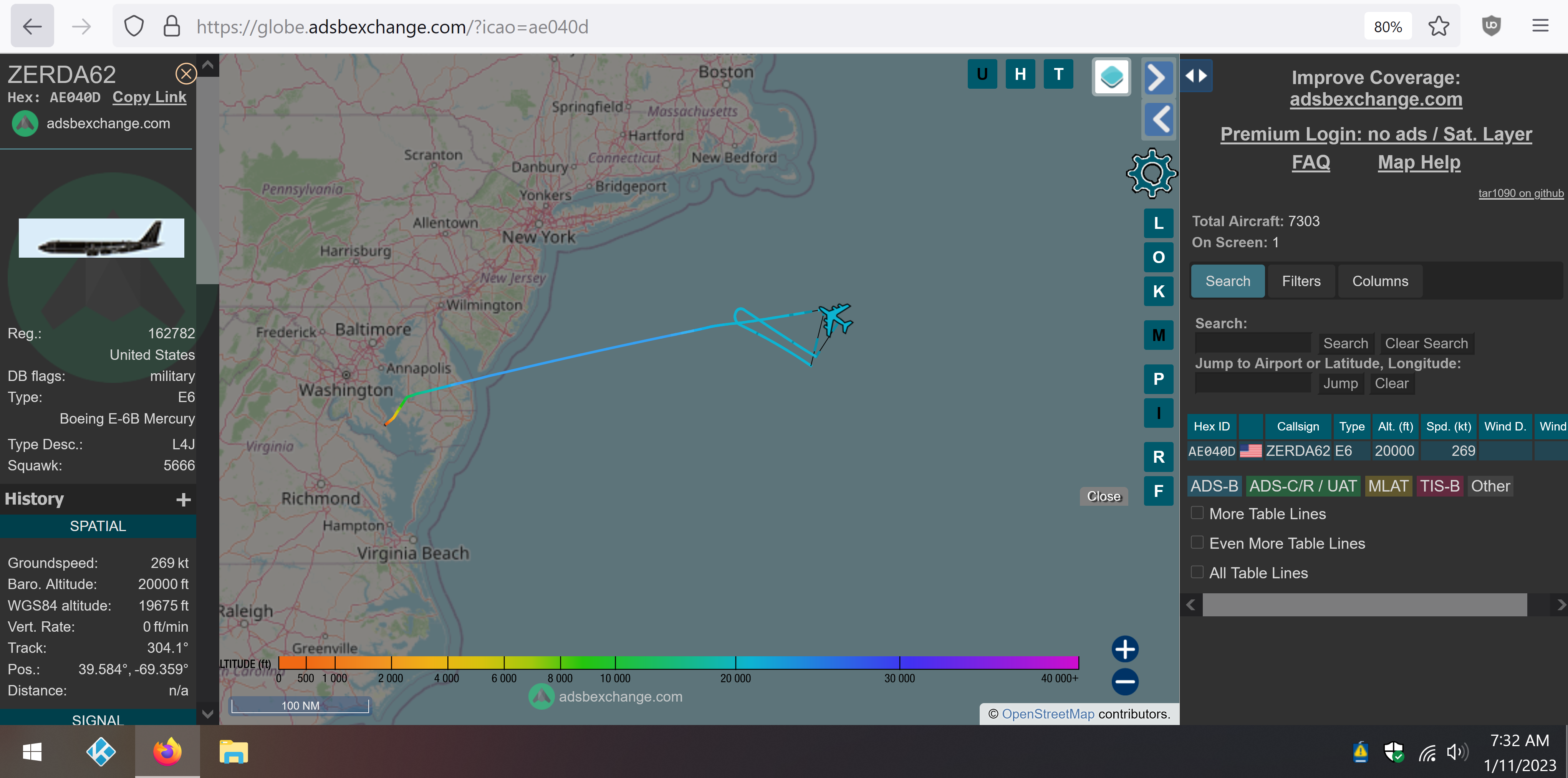The width and height of the screenshot is (1568, 778).
Task: Open Kodi from the taskbar
Action: 101,752
